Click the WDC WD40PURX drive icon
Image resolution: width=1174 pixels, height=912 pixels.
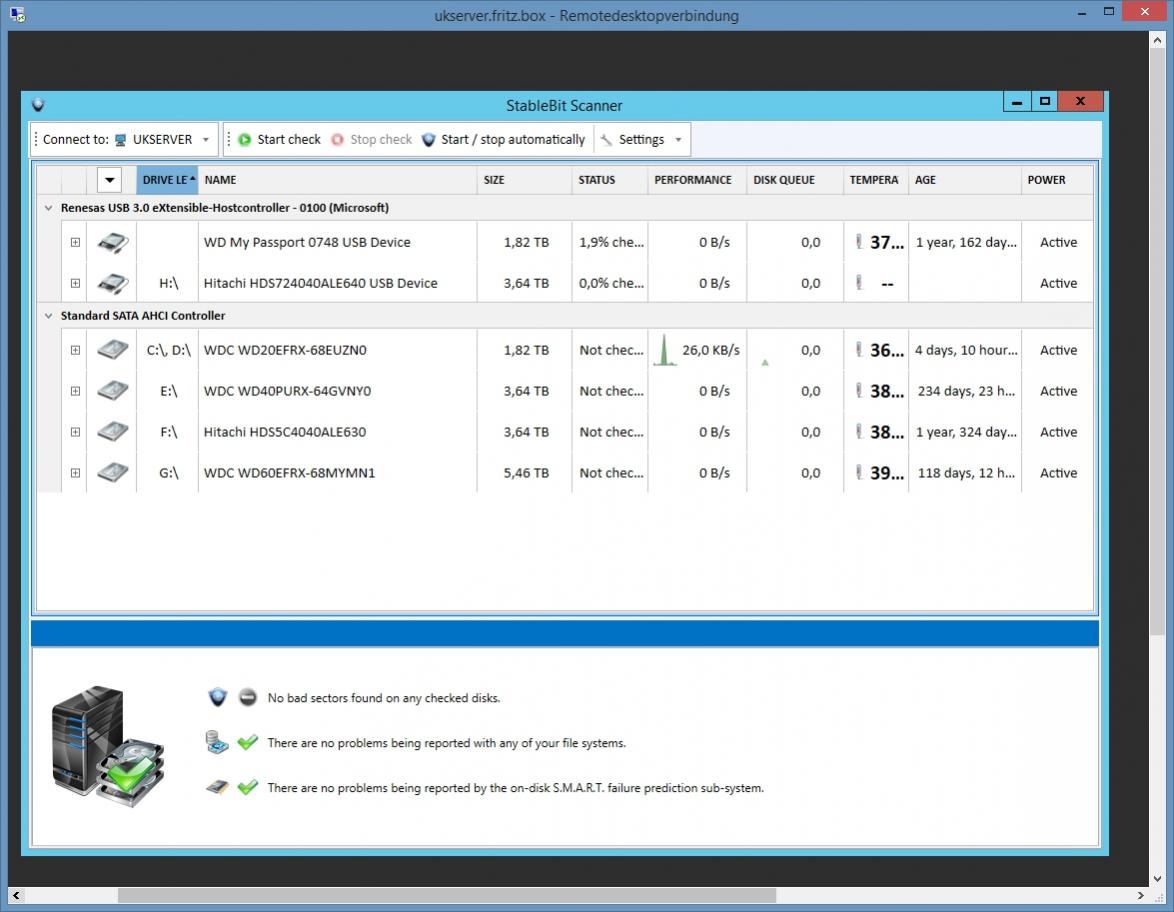click(x=112, y=391)
